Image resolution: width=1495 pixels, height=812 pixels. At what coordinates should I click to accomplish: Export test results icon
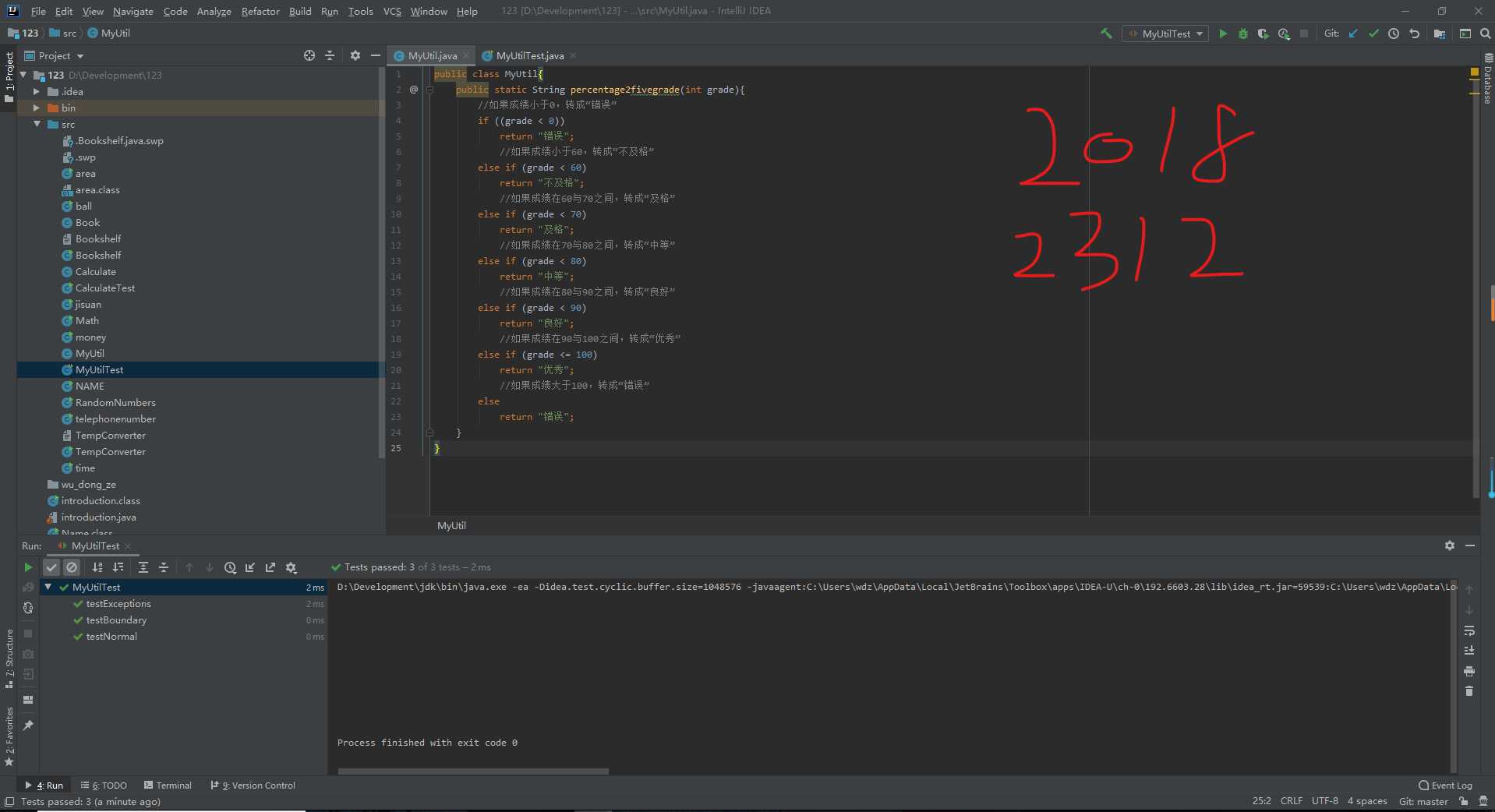coord(270,567)
